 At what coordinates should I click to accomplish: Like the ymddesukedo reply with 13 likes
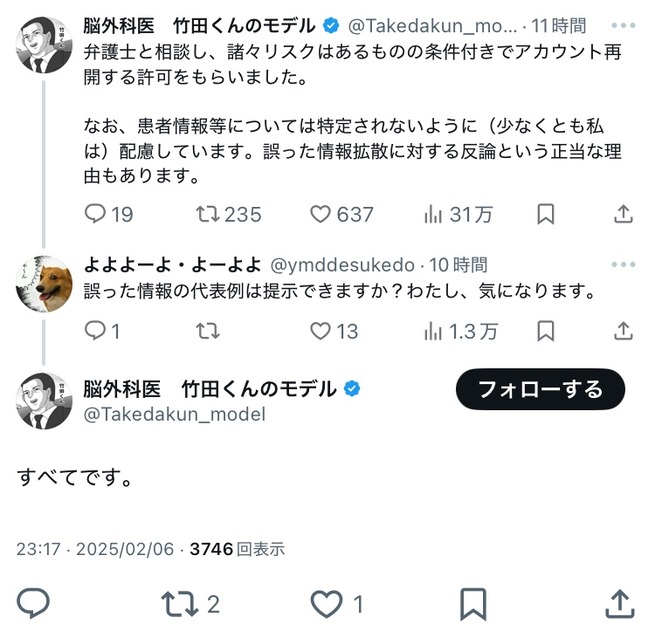[x=334, y=331]
